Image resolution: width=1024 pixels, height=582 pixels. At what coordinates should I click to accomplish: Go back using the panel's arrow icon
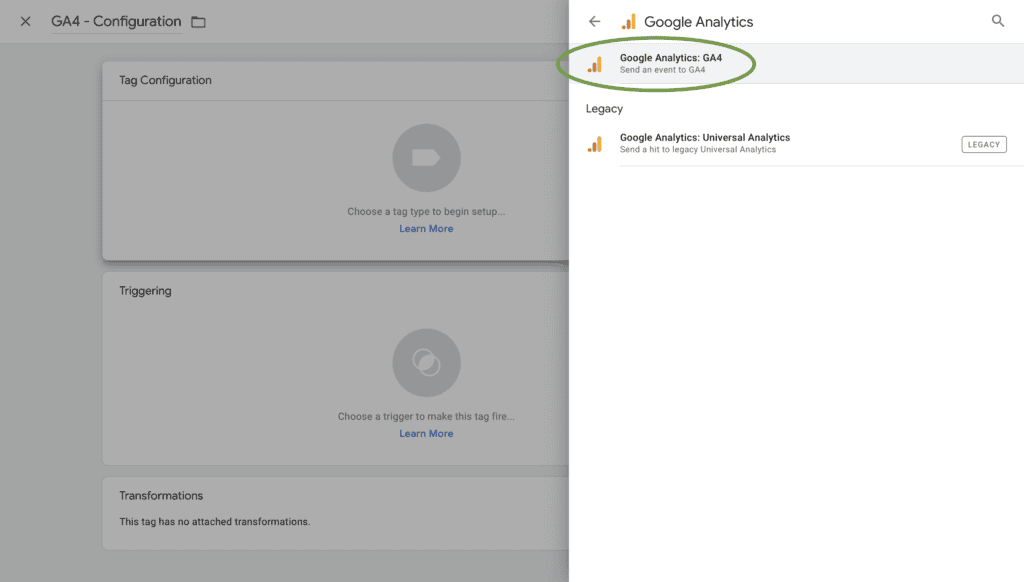pyautogui.click(x=595, y=21)
